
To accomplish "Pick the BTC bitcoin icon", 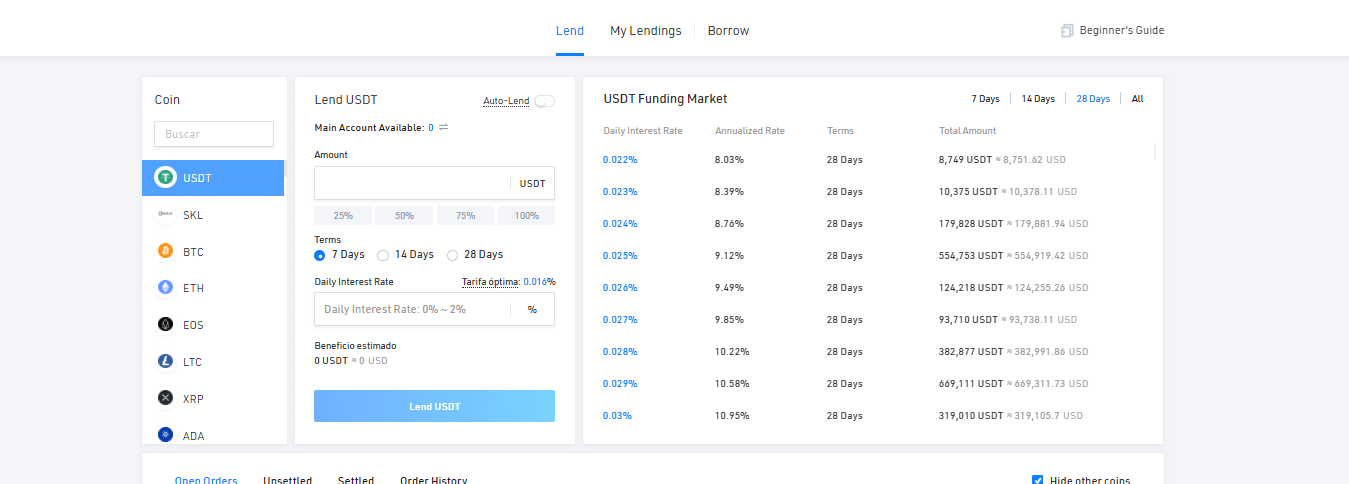I will click(165, 252).
